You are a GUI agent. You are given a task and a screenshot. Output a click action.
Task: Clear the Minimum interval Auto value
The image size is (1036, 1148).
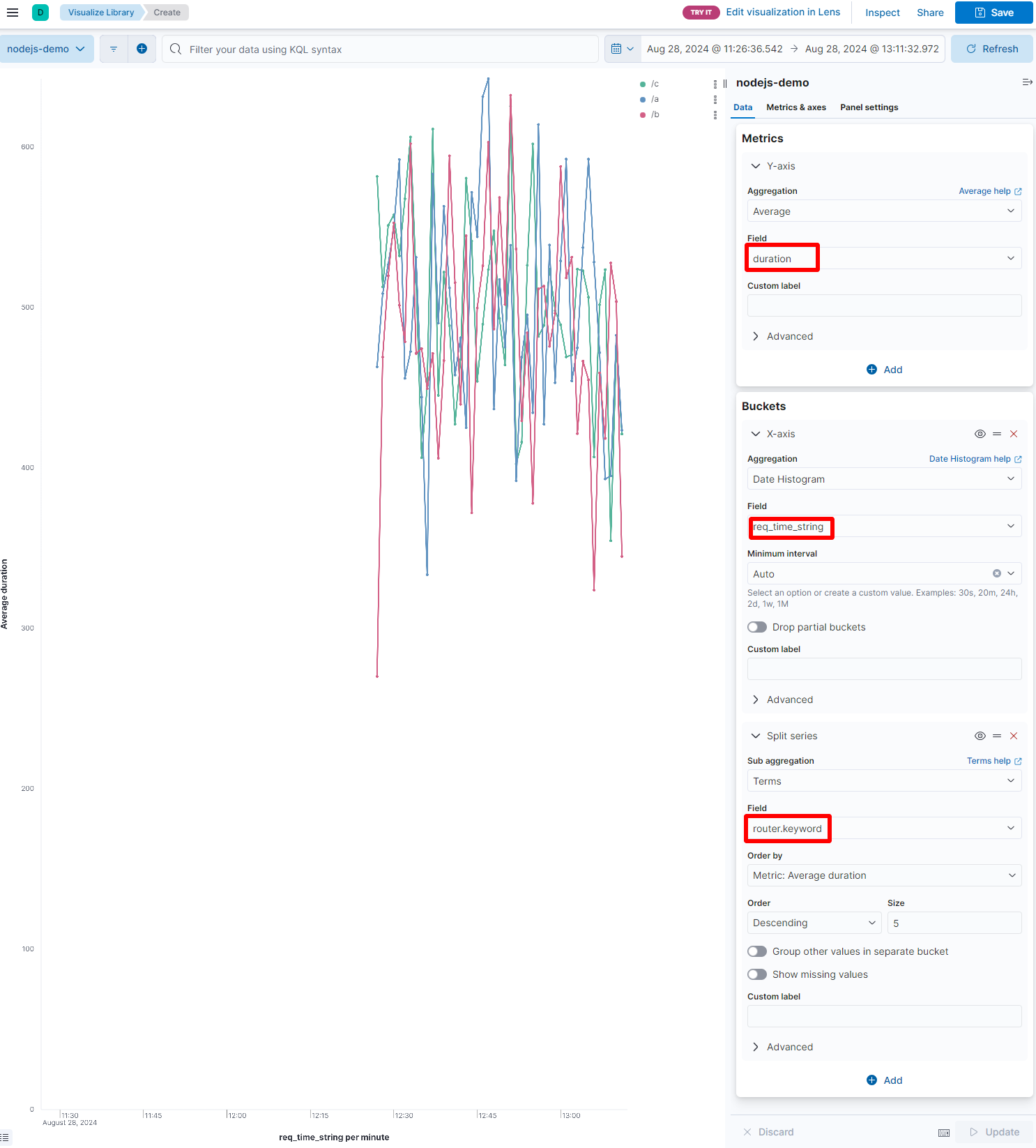(x=996, y=573)
